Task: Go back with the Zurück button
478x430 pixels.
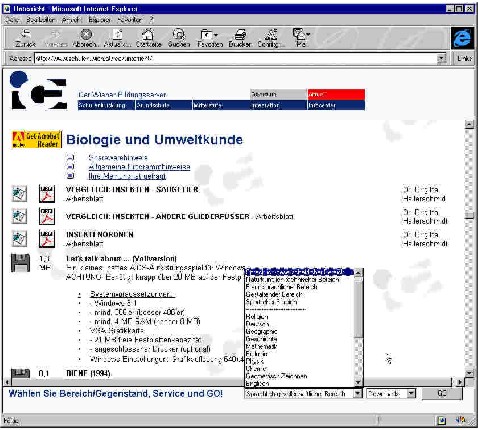Action: pos(25,38)
